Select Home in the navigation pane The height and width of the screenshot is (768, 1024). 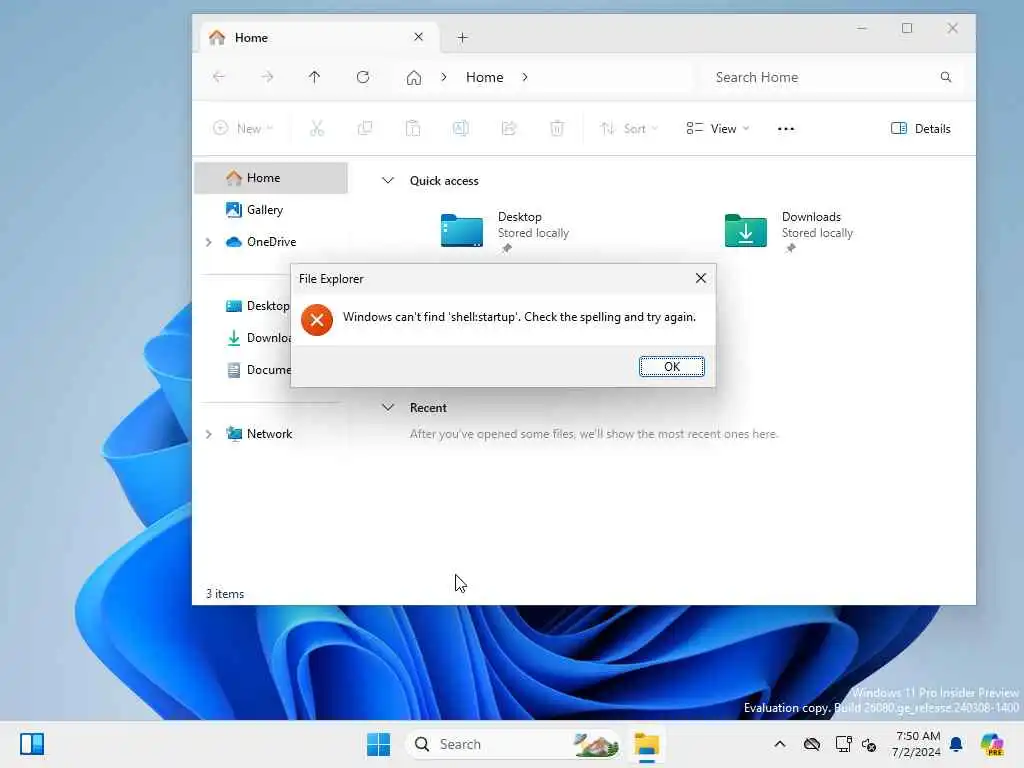tap(271, 178)
